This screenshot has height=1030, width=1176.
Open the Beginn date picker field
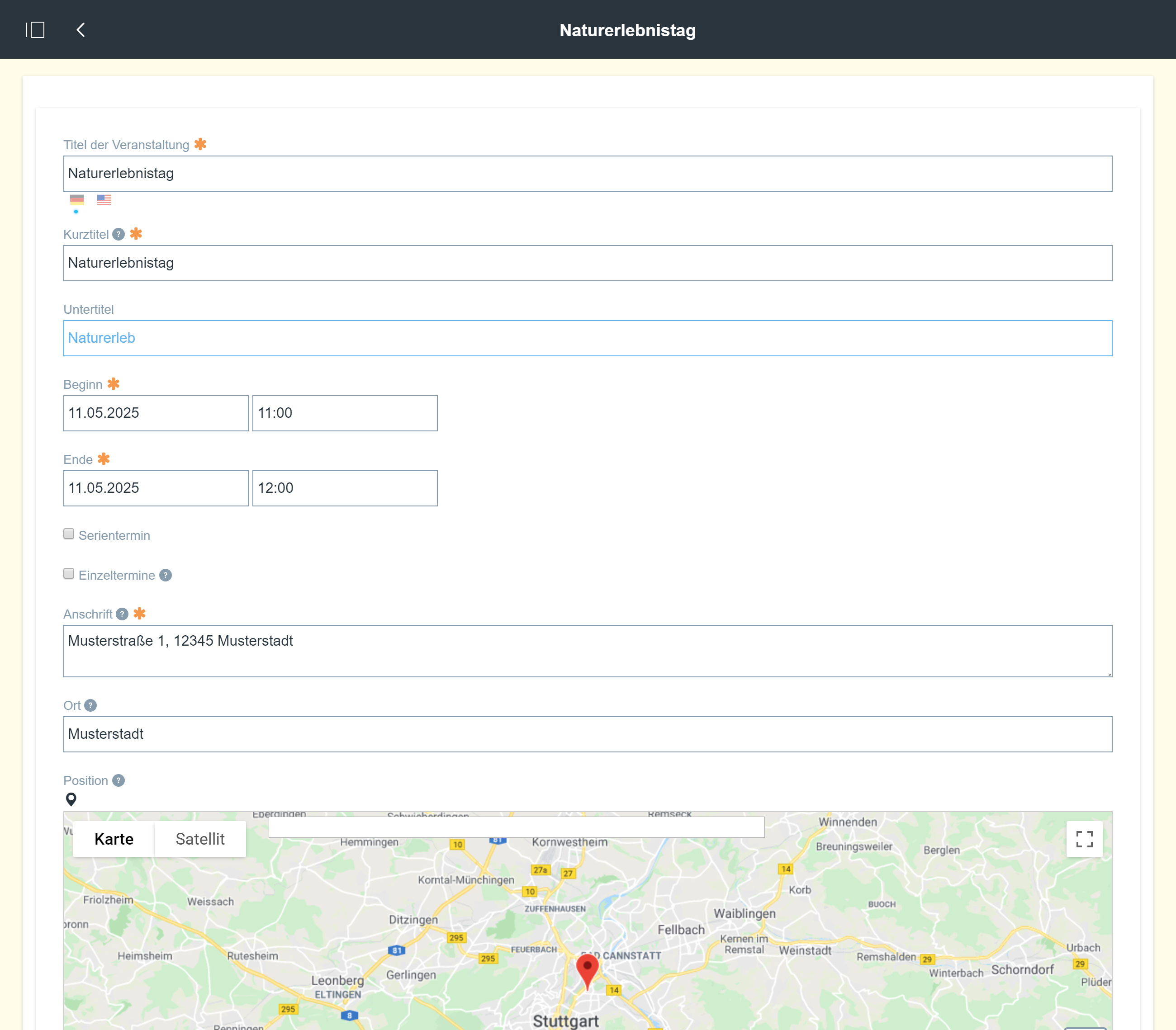pyautogui.click(x=155, y=413)
